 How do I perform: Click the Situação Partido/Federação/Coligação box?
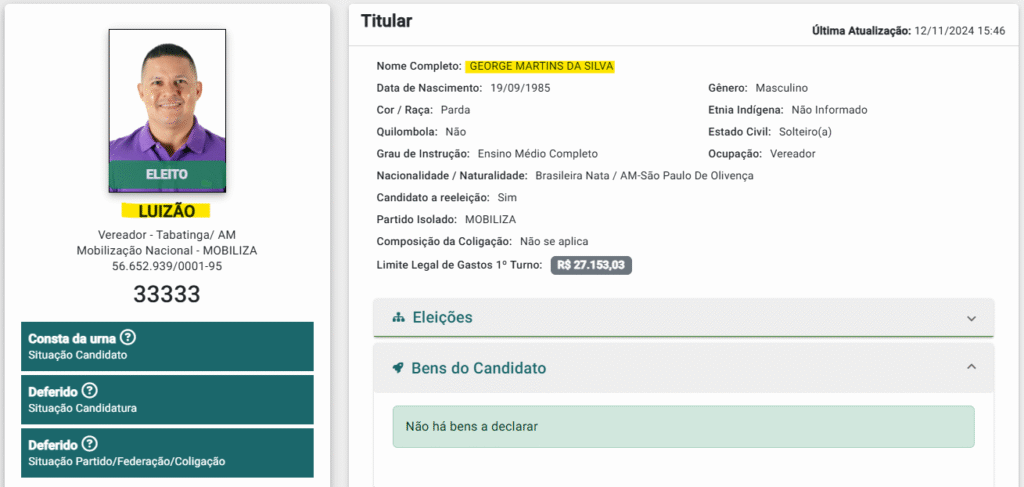click(x=167, y=452)
